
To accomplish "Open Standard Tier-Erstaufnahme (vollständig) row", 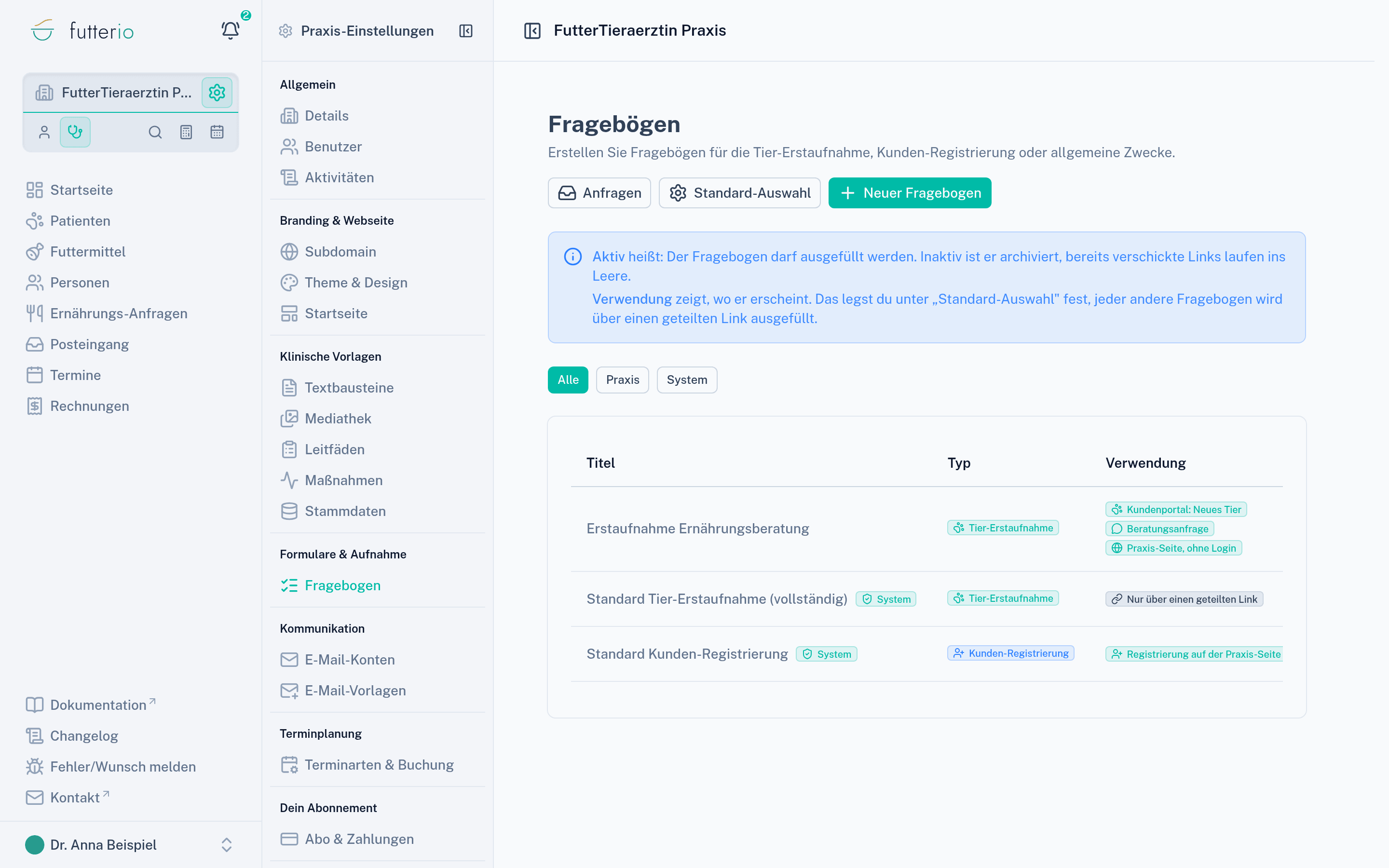I will 926,599.
